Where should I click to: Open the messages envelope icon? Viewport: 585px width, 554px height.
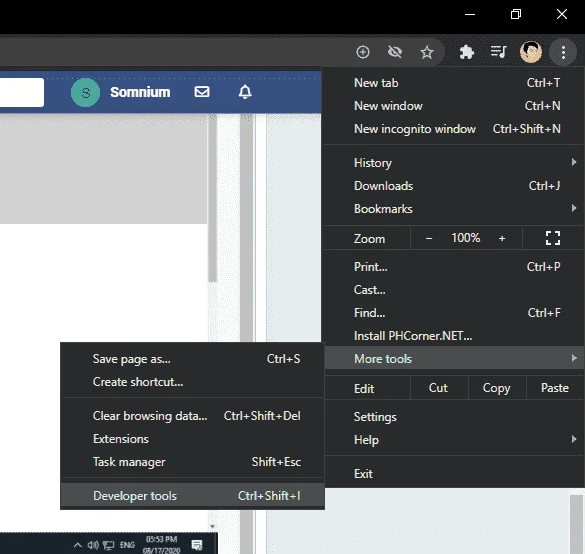tap(202, 92)
